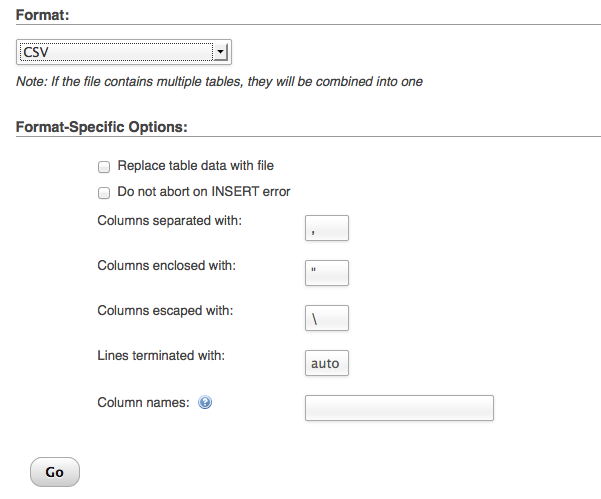Focus the Columns escaped with backslash field
601x499 pixels.
pos(327,318)
